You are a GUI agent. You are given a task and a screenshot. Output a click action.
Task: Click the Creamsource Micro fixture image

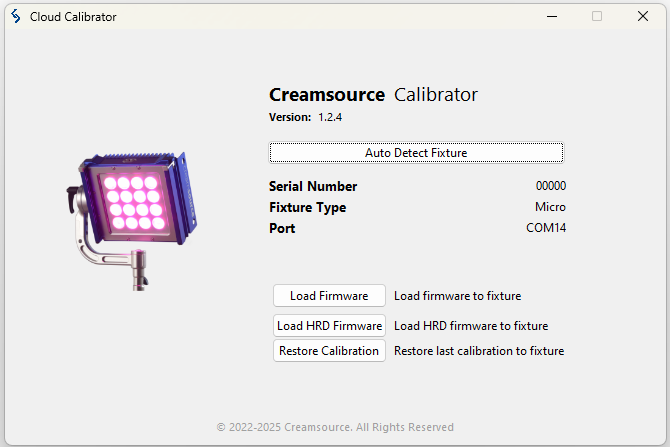point(132,221)
